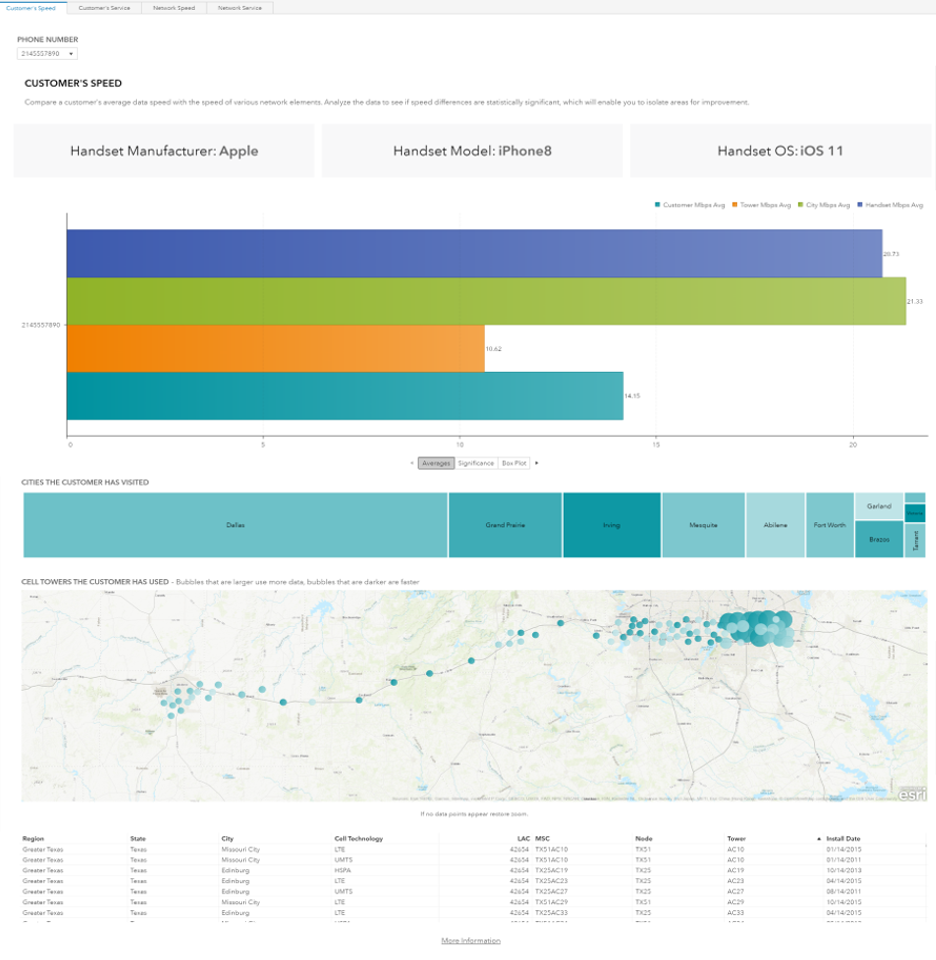Select the Averages chart view button
The width and height of the screenshot is (936, 960).
click(436, 463)
